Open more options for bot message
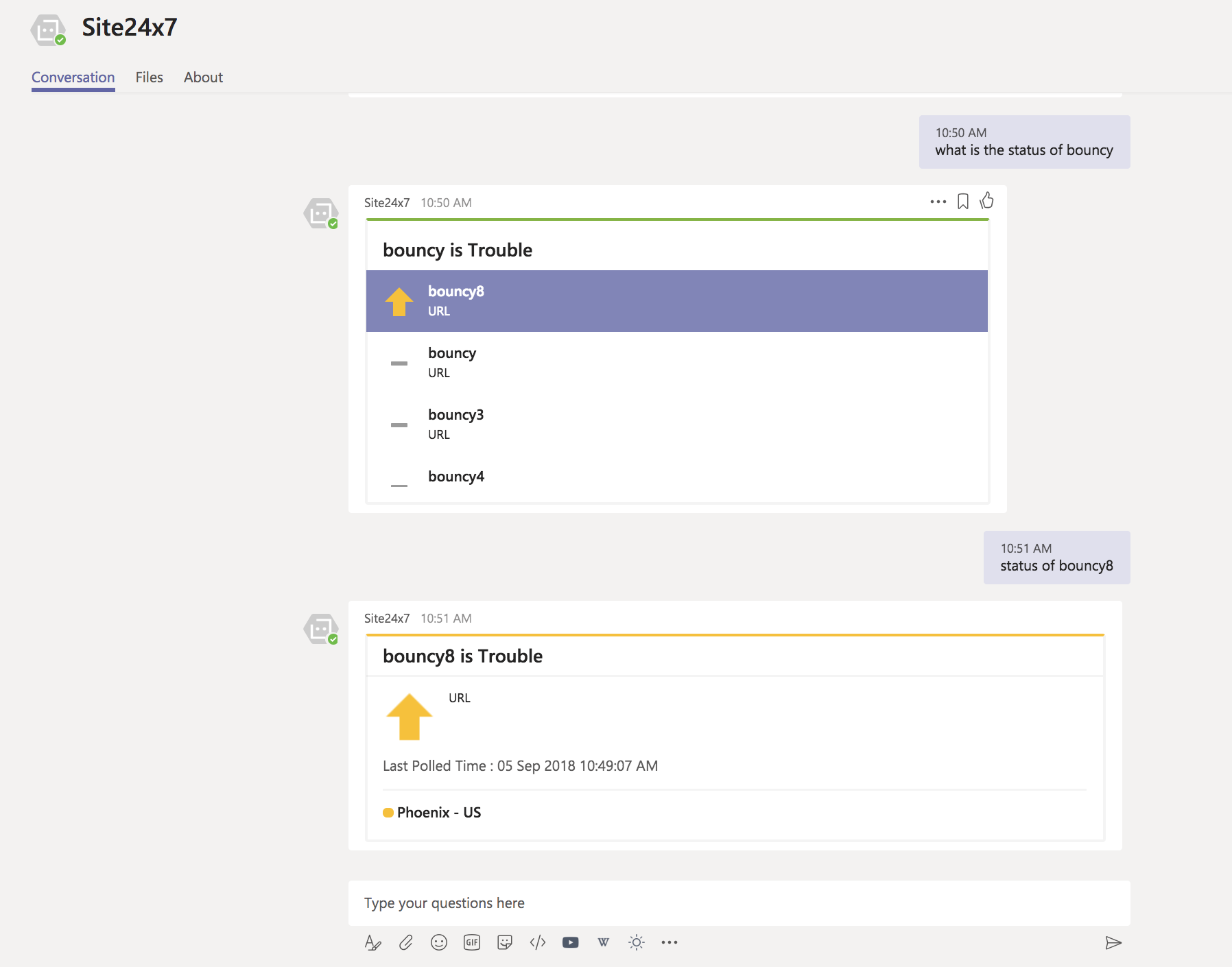 point(938,202)
